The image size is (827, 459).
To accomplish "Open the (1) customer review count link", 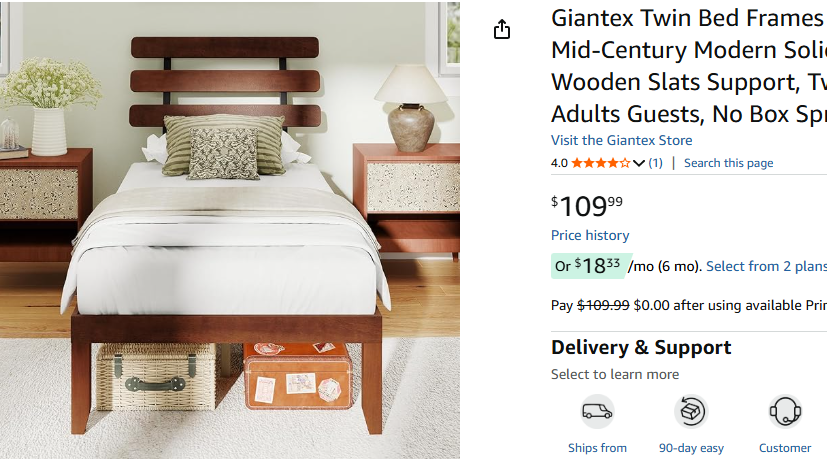I will click(655, 163).
